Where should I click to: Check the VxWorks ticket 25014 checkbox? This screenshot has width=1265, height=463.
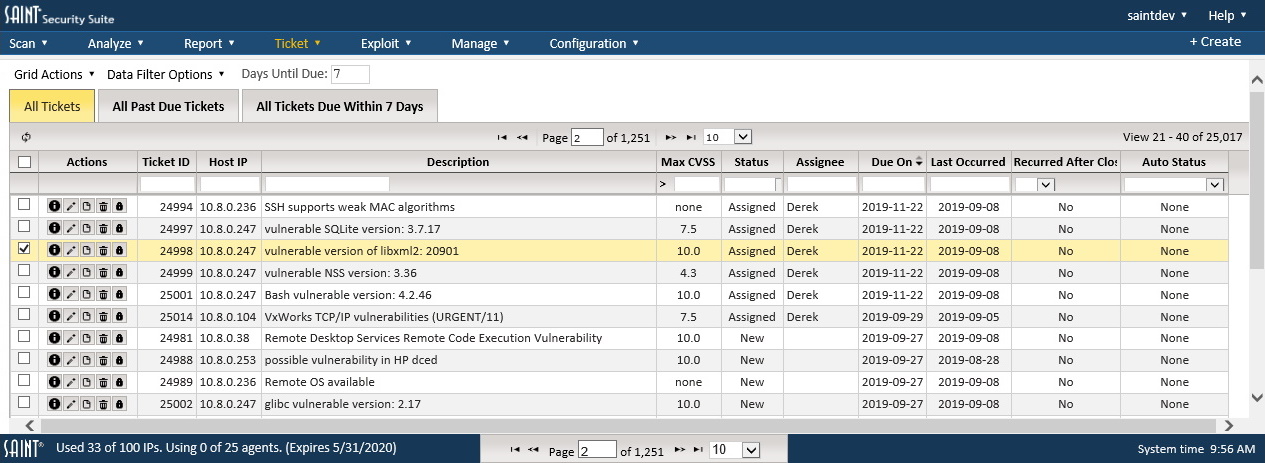24,314
